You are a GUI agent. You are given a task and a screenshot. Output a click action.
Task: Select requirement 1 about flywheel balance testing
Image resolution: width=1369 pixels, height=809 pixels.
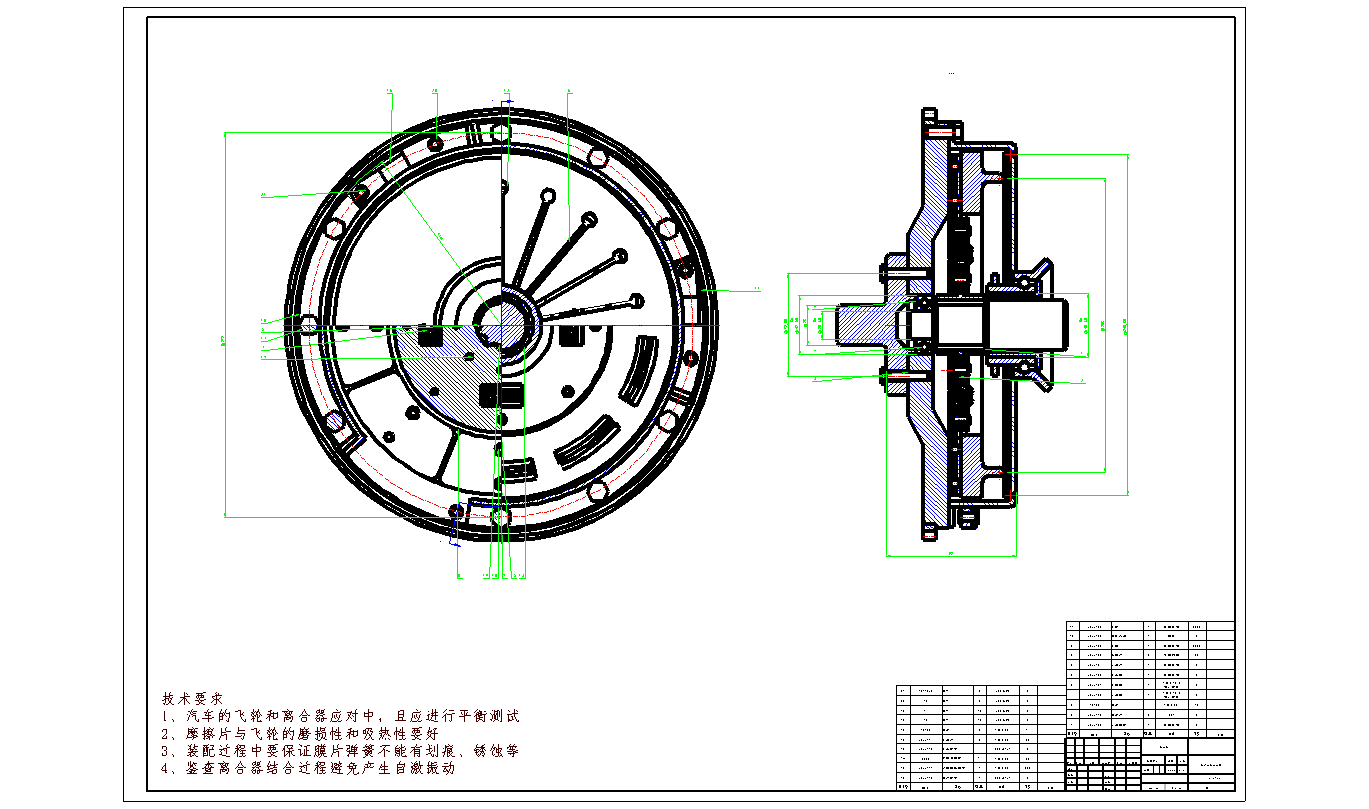[340, 716]
